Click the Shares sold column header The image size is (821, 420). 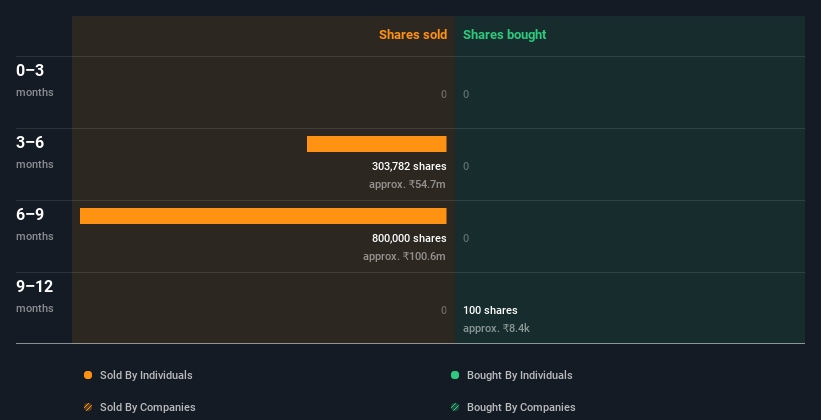pyautogui.click(x=413, y=35)
